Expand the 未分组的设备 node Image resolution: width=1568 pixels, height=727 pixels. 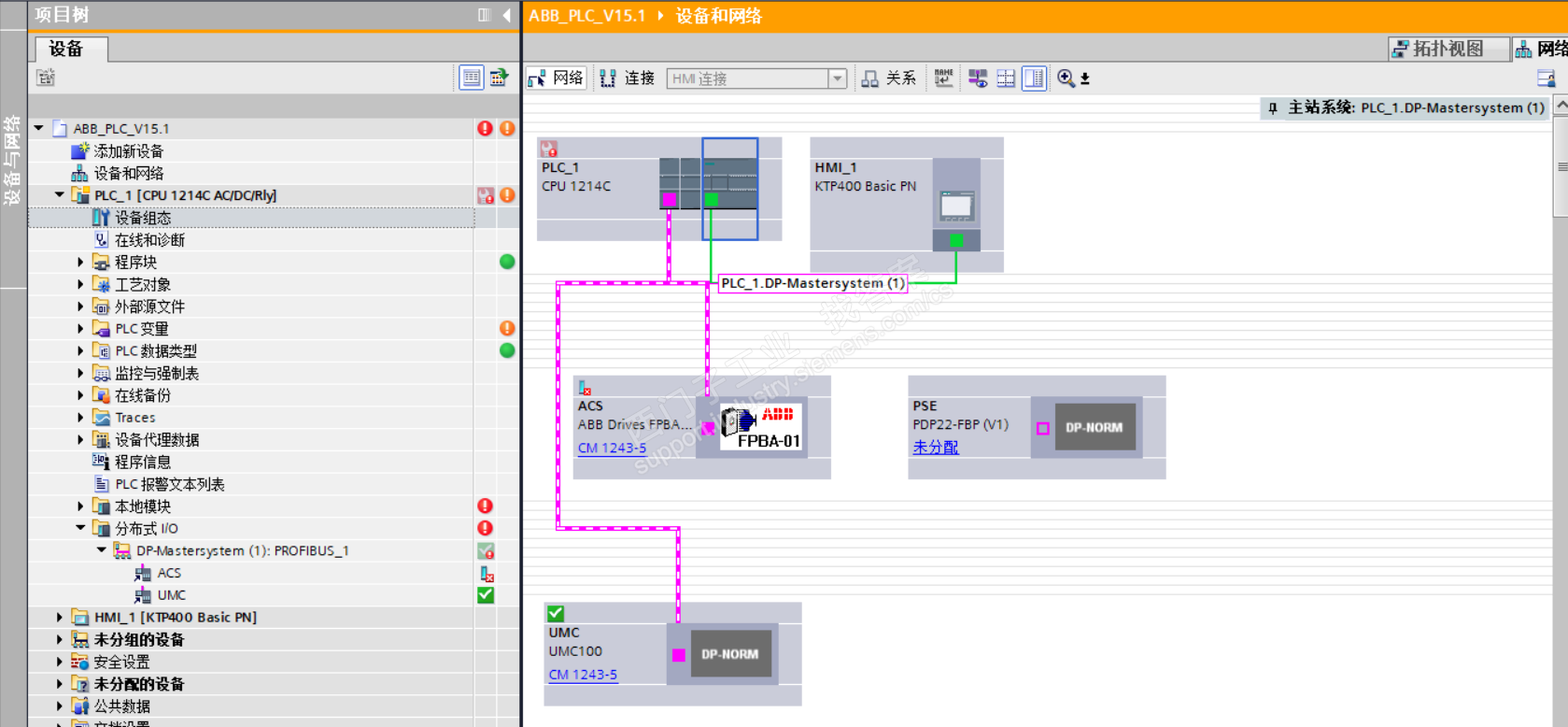(x=60, y=640)
